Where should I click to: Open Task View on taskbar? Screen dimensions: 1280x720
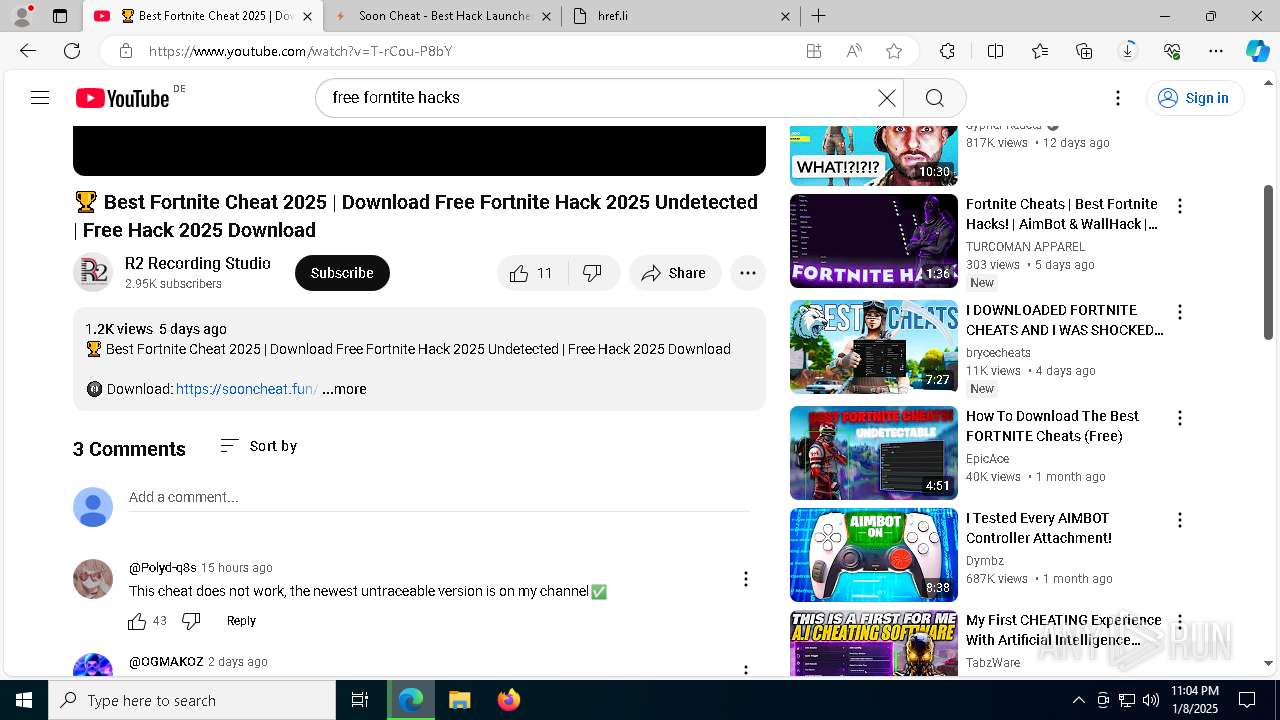[x=360, y=700]
